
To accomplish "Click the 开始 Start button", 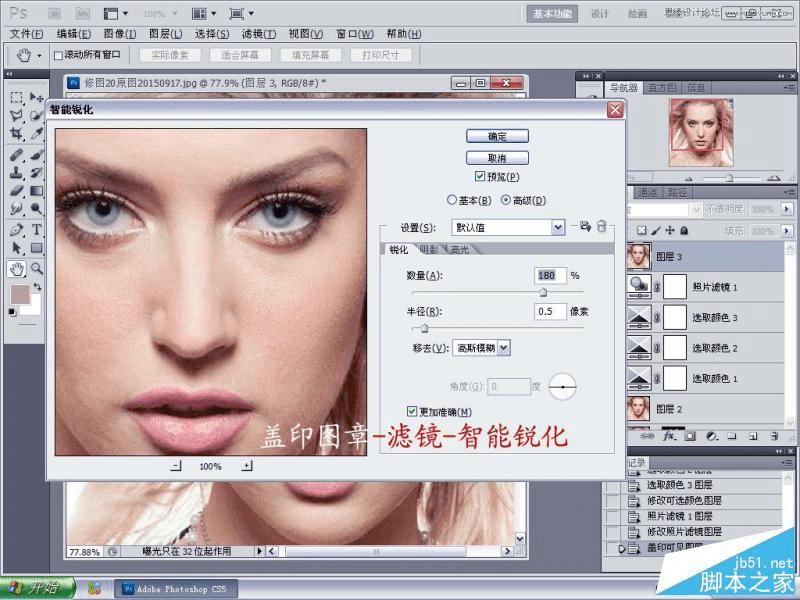I will point(37,588).
